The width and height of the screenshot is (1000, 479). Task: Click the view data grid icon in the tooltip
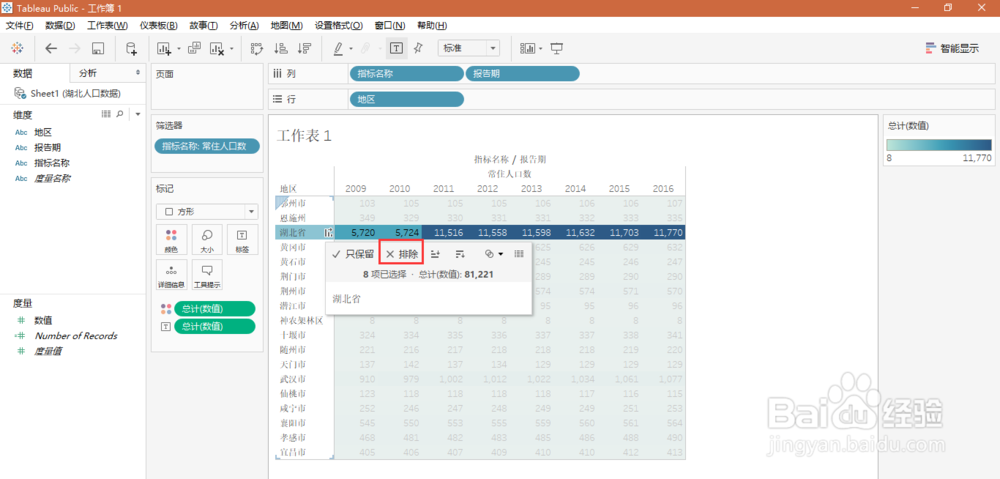point(519,254)
